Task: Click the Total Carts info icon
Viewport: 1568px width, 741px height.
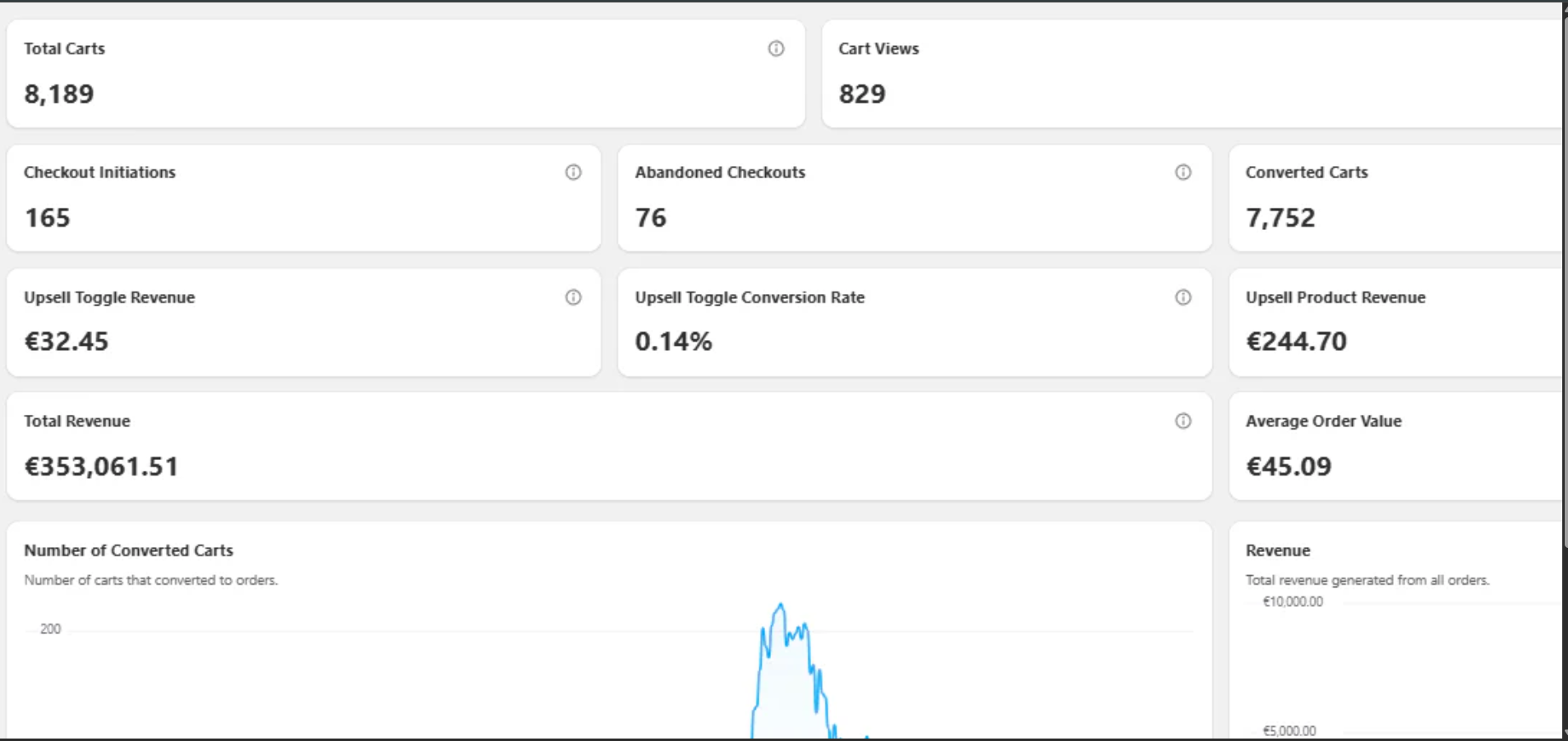Action: [776, 48]
